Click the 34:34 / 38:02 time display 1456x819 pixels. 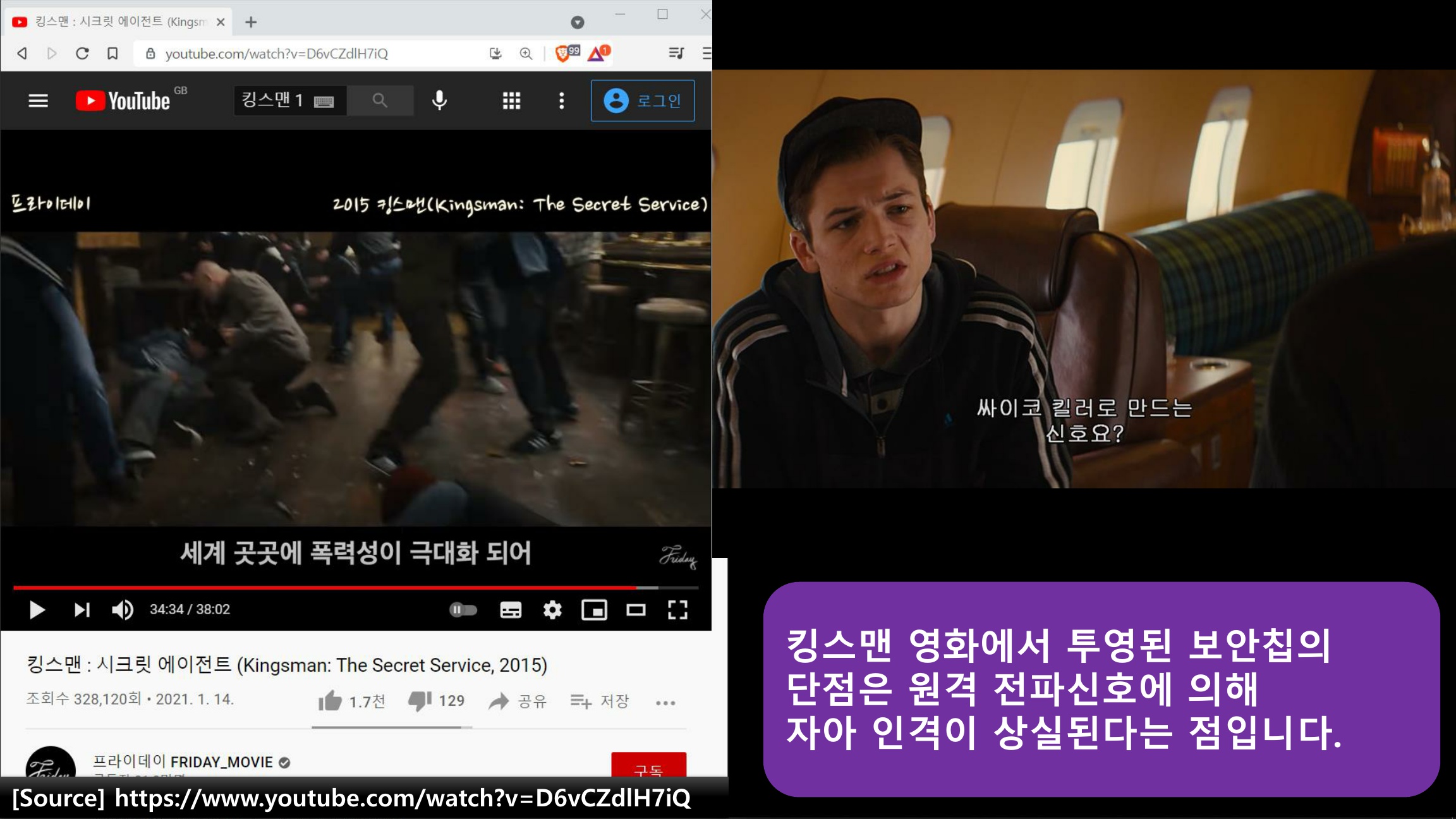click(190, 609)
